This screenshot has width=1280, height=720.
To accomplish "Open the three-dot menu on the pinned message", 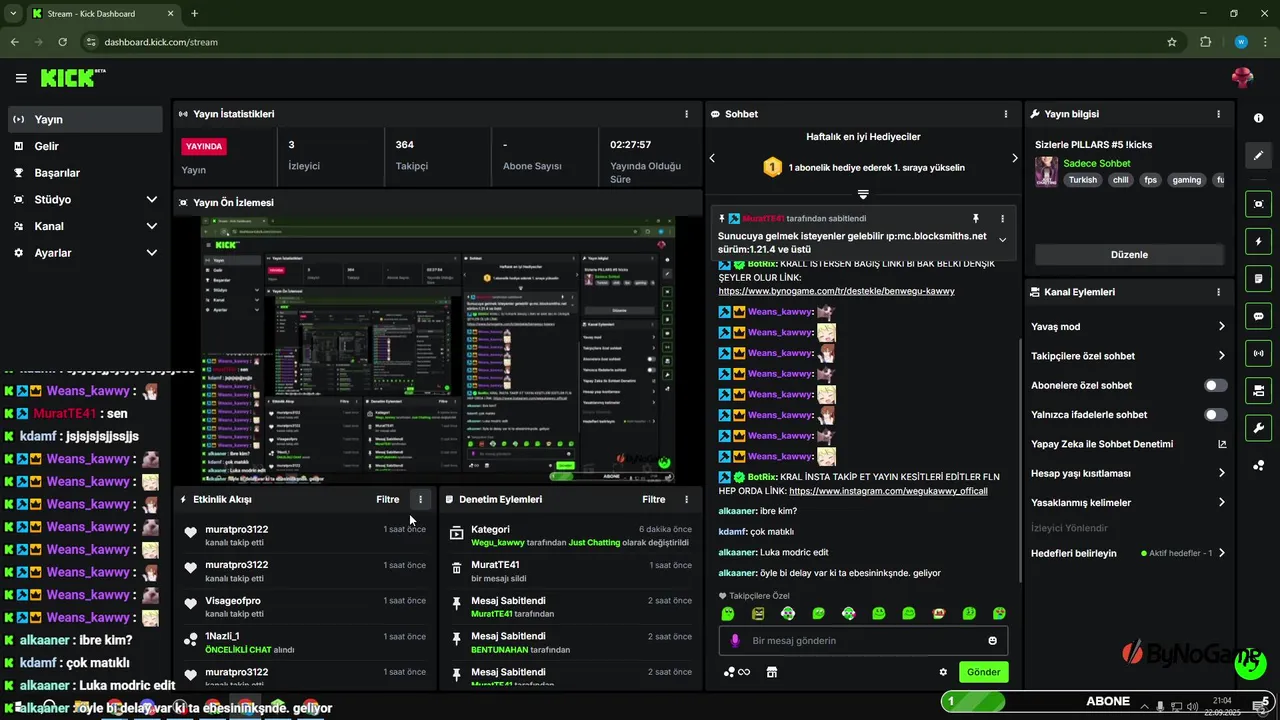I will pos(1002,218).
